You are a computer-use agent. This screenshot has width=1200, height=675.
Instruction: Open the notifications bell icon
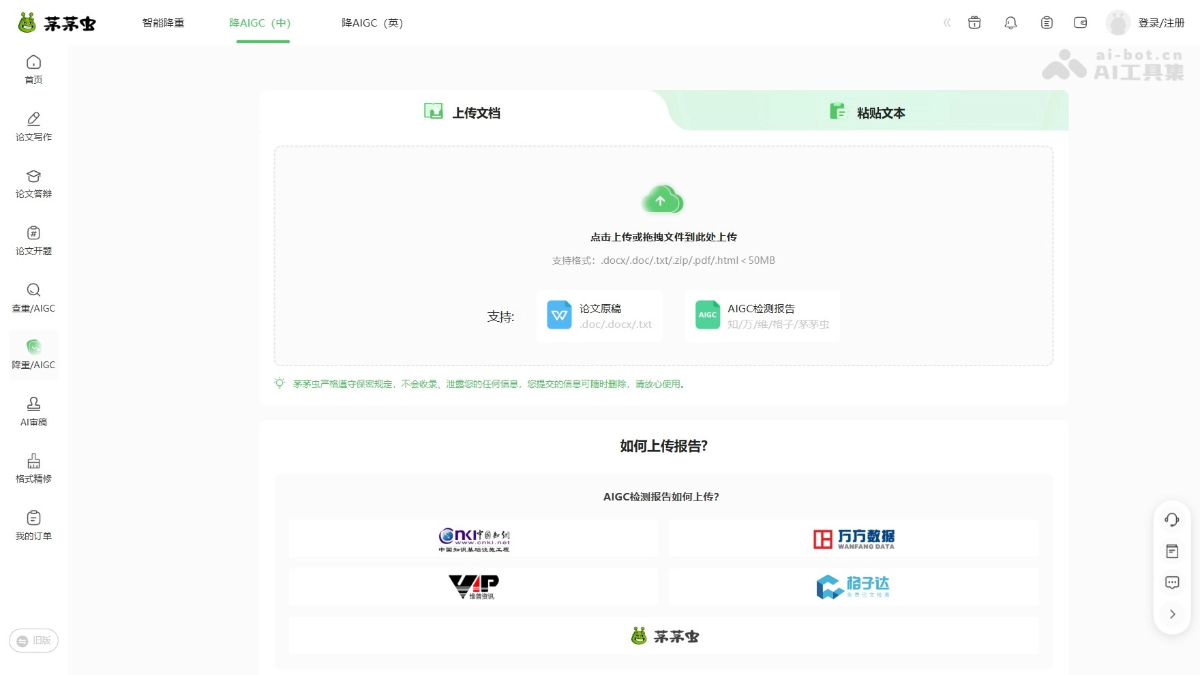(x=1010, y=22)
